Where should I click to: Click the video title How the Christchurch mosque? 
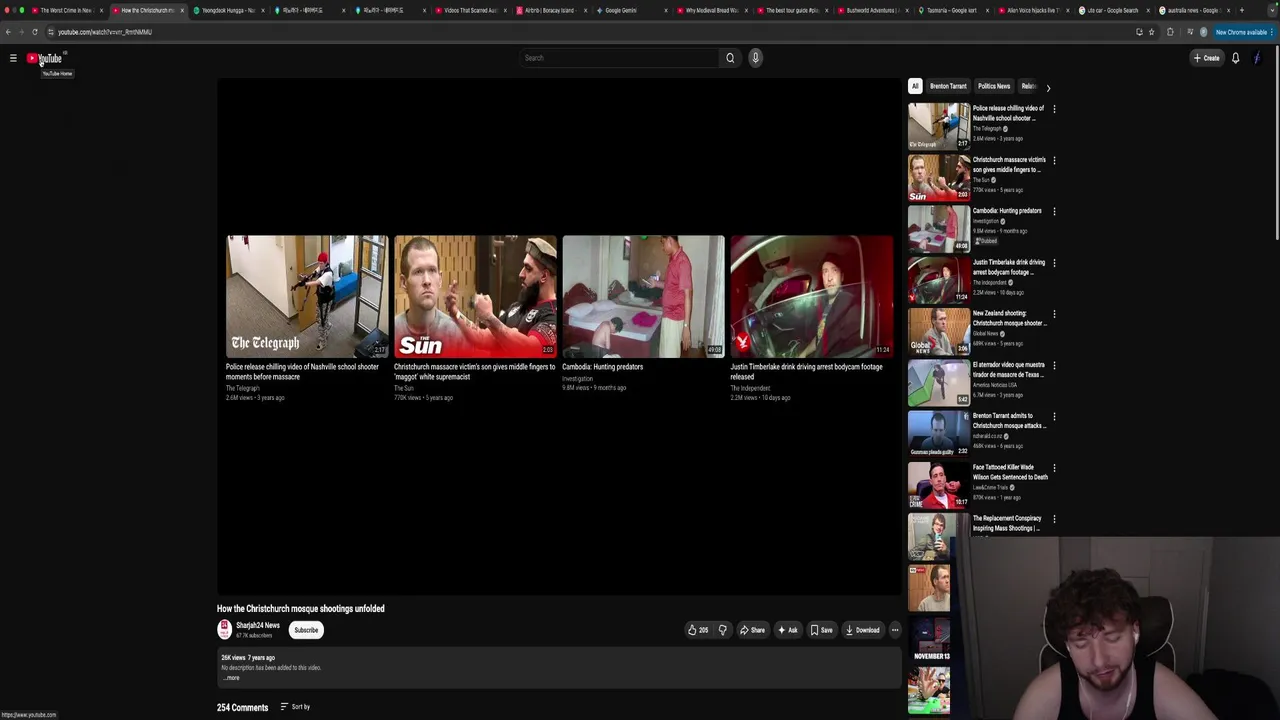[x=301, y=608]
